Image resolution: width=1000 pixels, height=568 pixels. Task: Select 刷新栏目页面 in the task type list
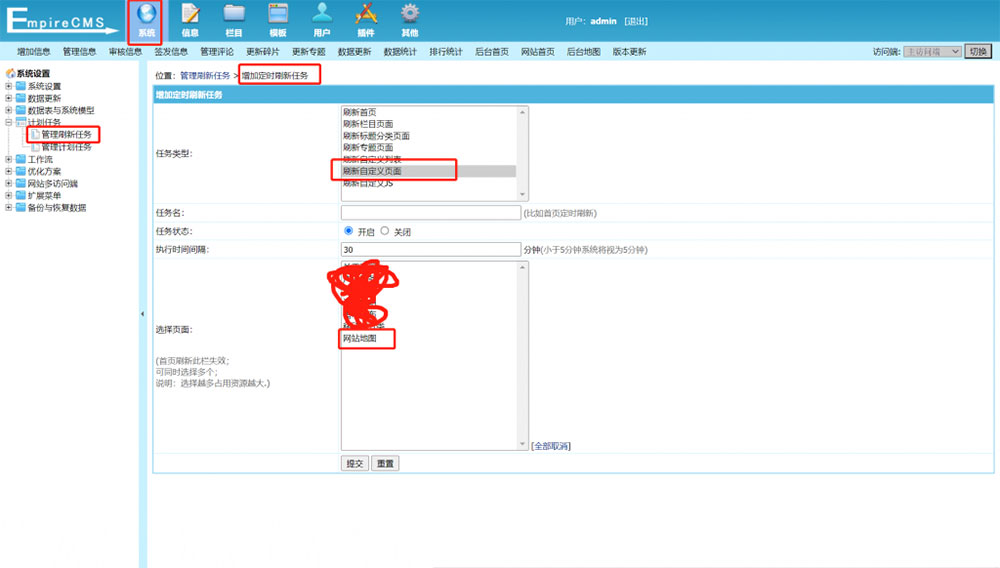429,124
